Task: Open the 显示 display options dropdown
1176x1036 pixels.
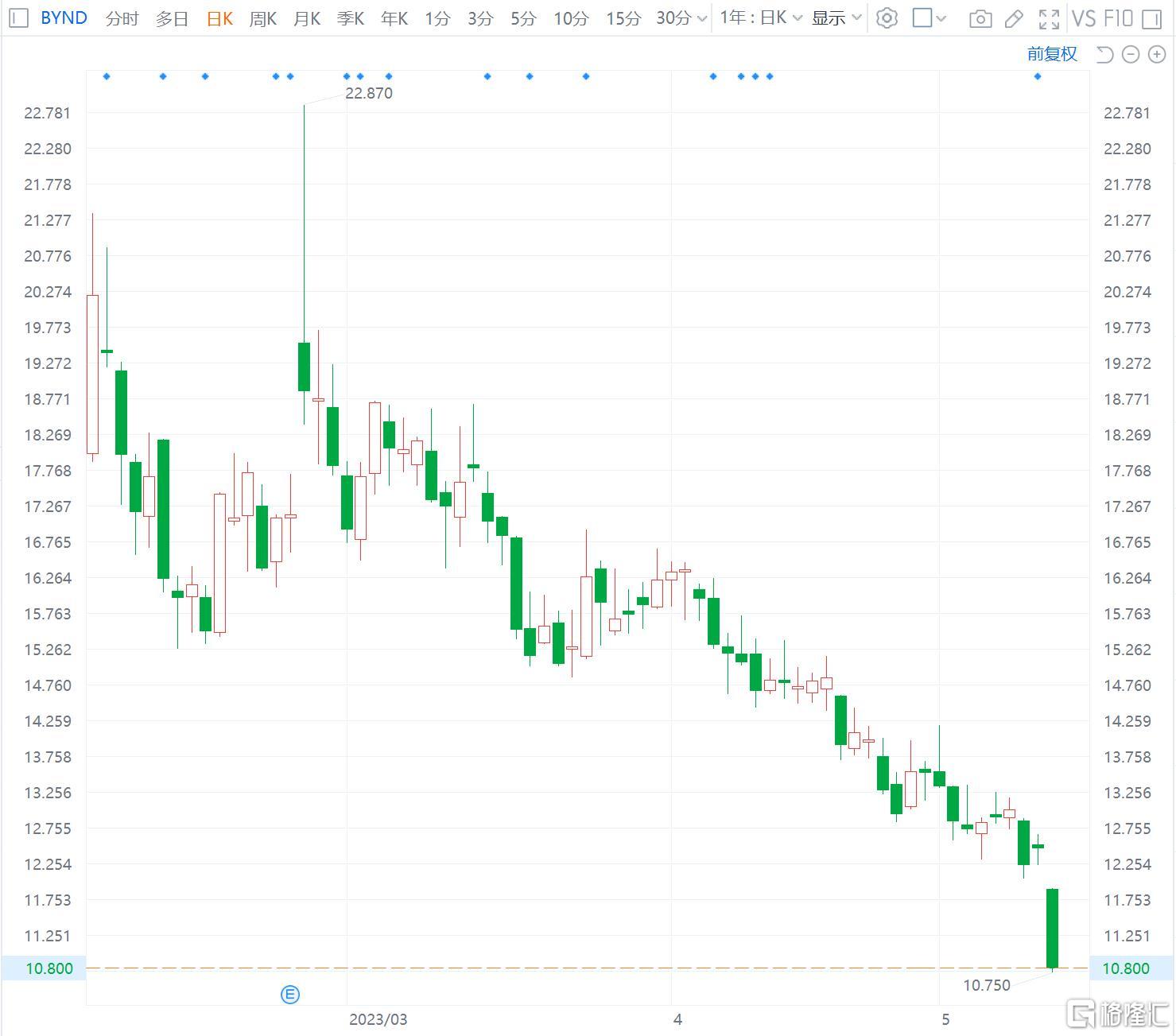Action: tap(836, 17)
